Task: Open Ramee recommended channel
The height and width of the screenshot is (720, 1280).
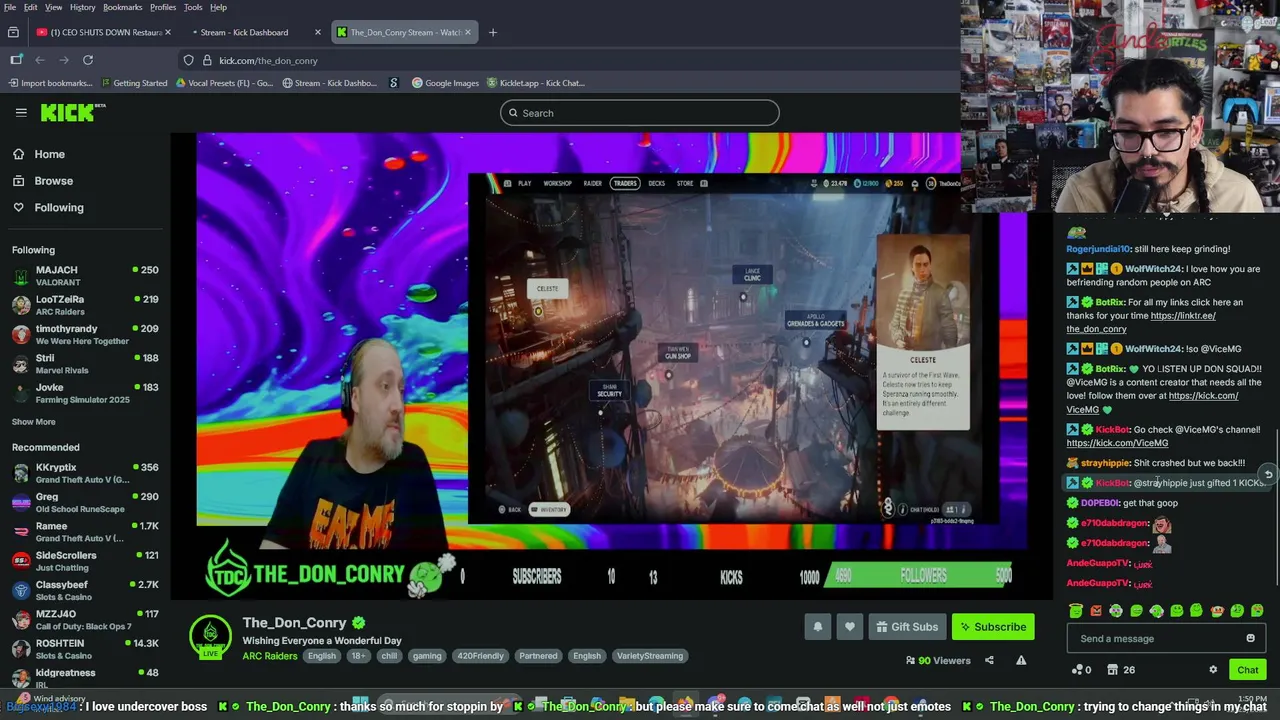Action: [86, 531]
